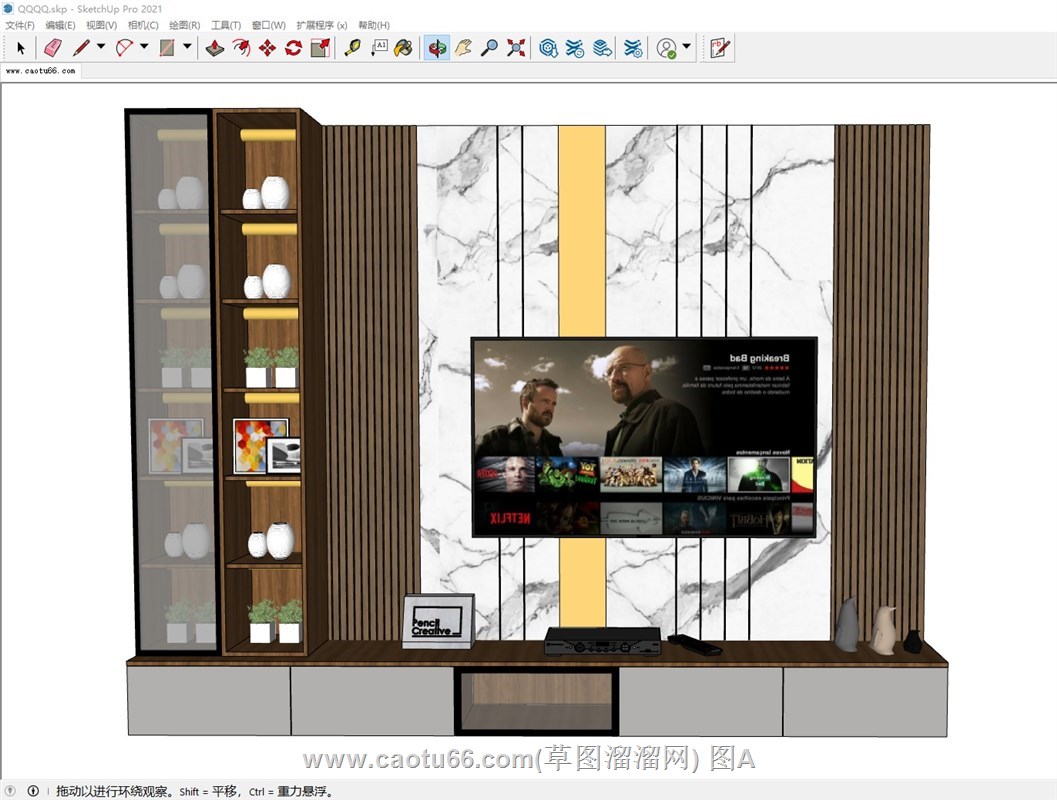The height and width of the screenshot is (800, 1057).
Task: Click the Zoom Extents icon
Action: (516, 47)
